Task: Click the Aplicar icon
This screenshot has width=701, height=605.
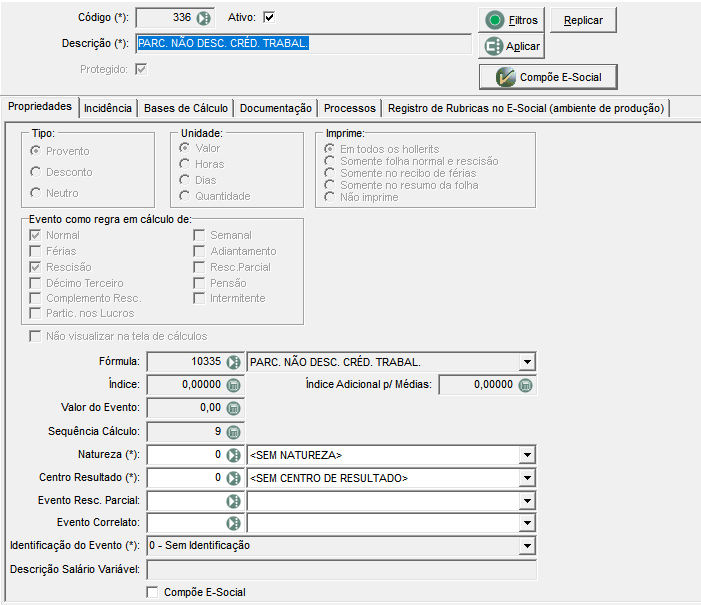Action: click(494, 47)
